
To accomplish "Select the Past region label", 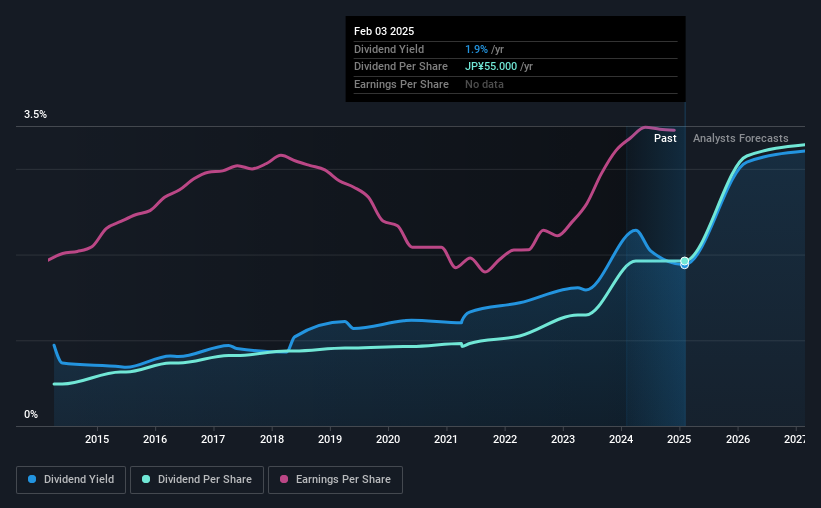I will [x=665, y=138].
